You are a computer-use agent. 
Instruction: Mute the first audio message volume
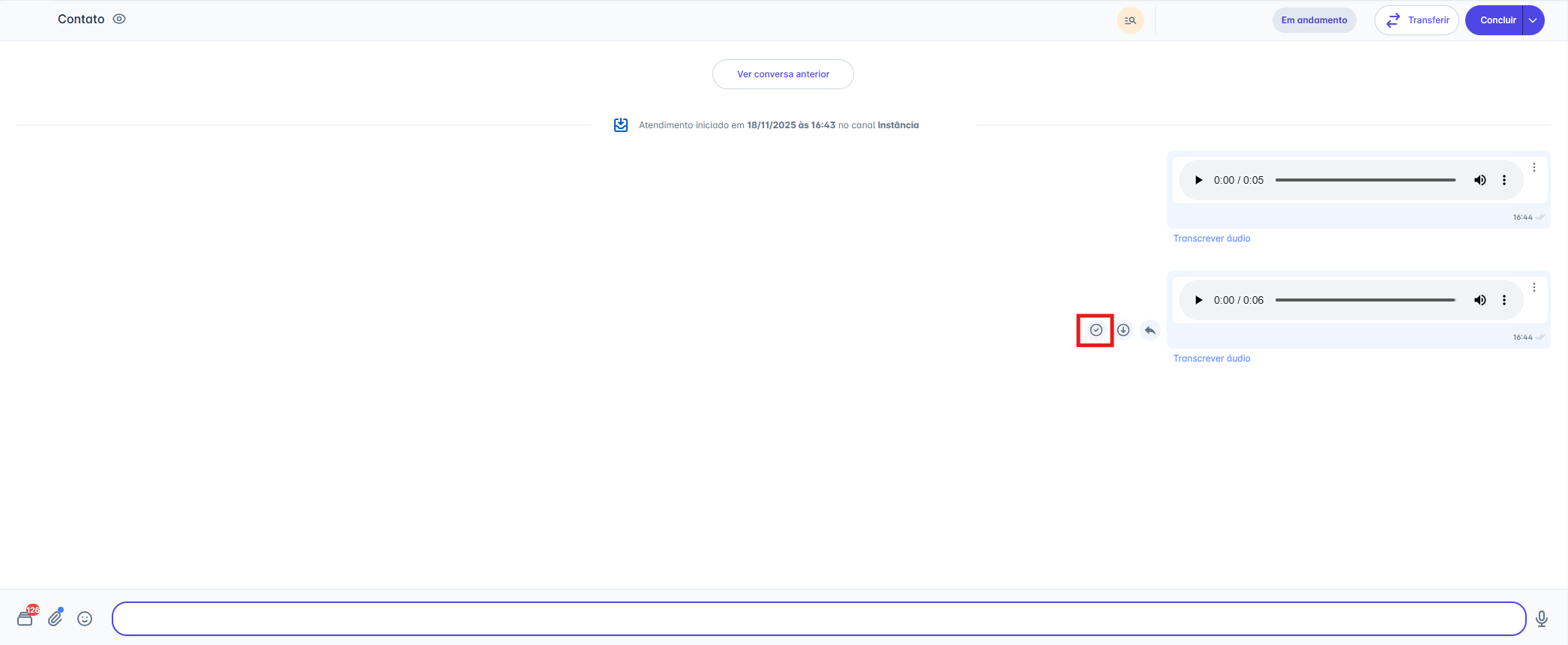click(x=1480, y=180)
